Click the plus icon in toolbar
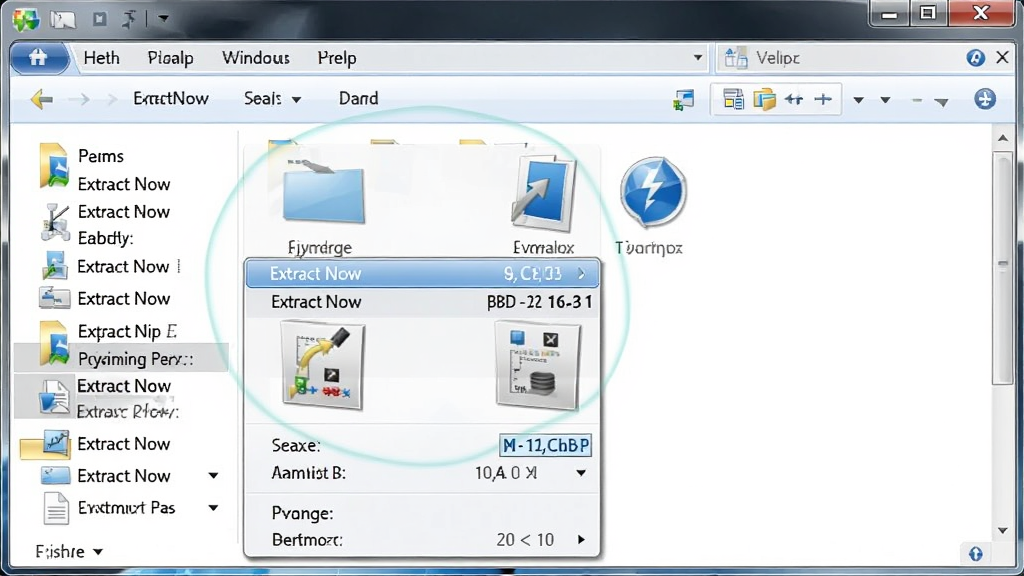Image resolution: width=1024 pixels, height=576 pixels. tap(823, 99)
